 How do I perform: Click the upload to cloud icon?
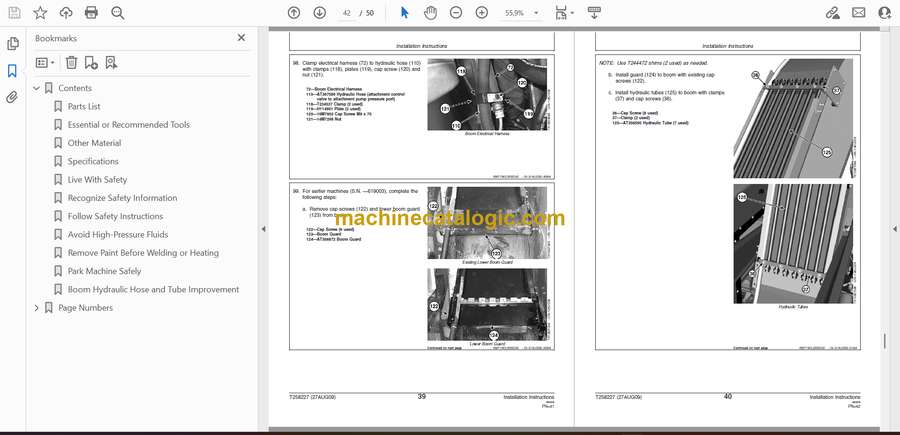tap(66, 13)
